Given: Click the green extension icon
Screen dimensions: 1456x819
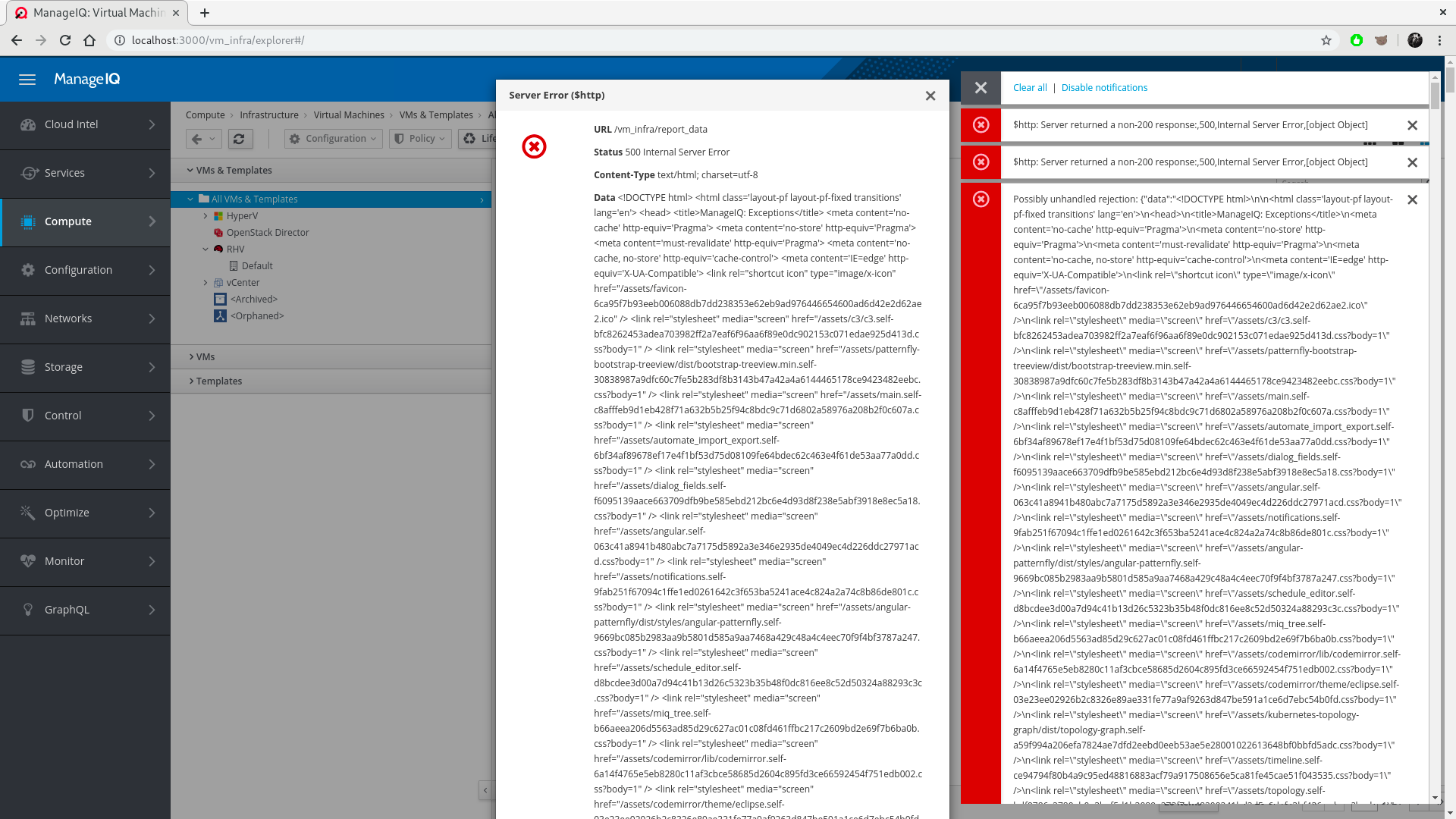Looking at the screenshot, I should click(x=1357, y=40).
